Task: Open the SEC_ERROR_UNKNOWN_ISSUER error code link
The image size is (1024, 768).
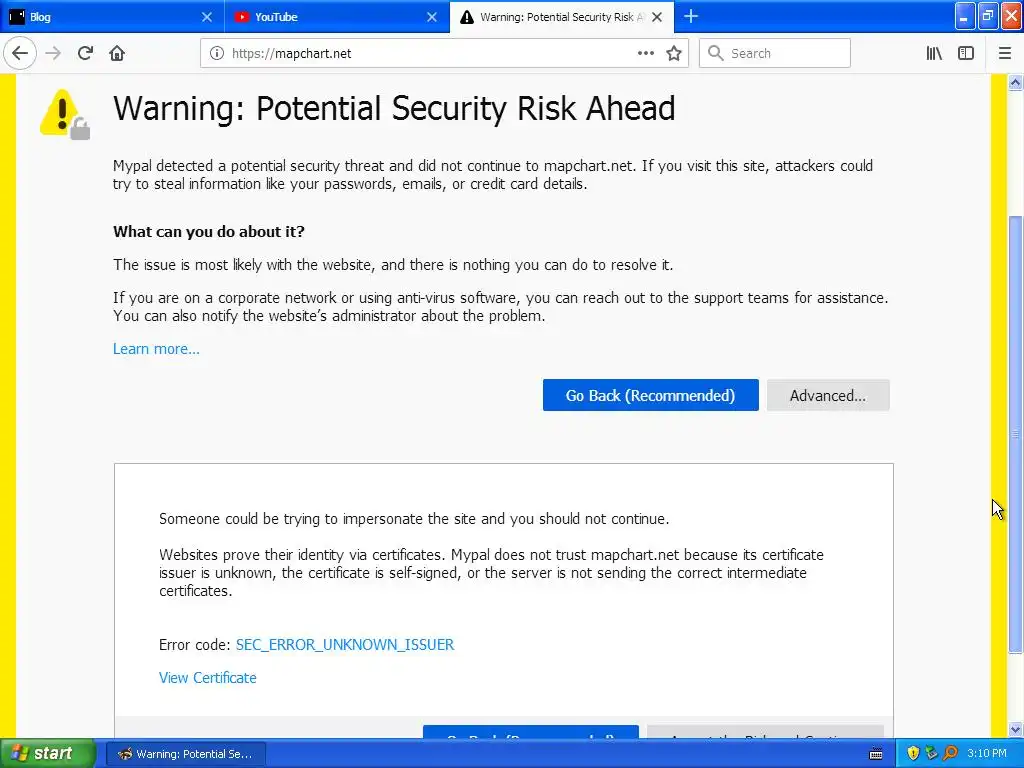Action: click(345, 645)
